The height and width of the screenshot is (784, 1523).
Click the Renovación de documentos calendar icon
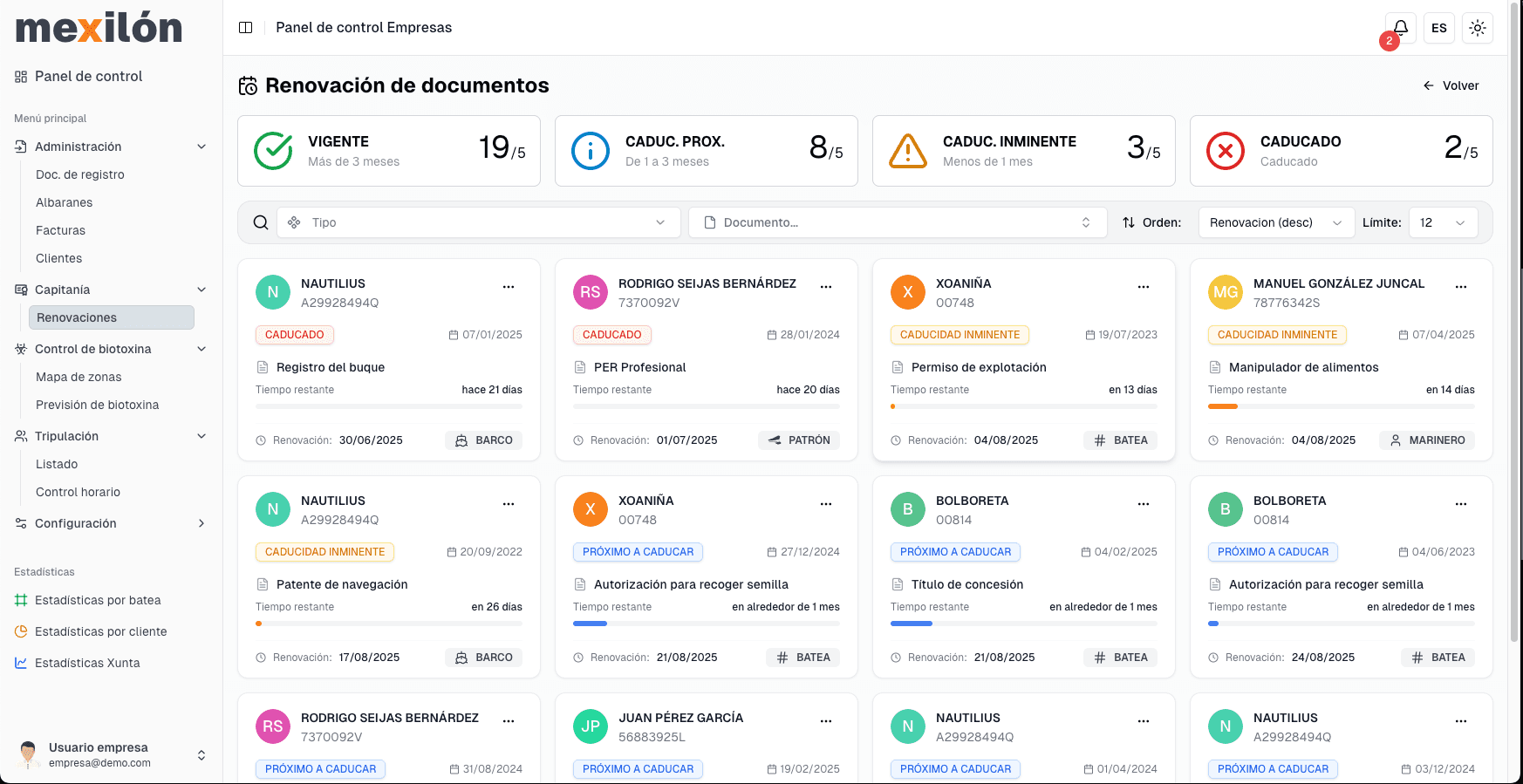[249, 85]
